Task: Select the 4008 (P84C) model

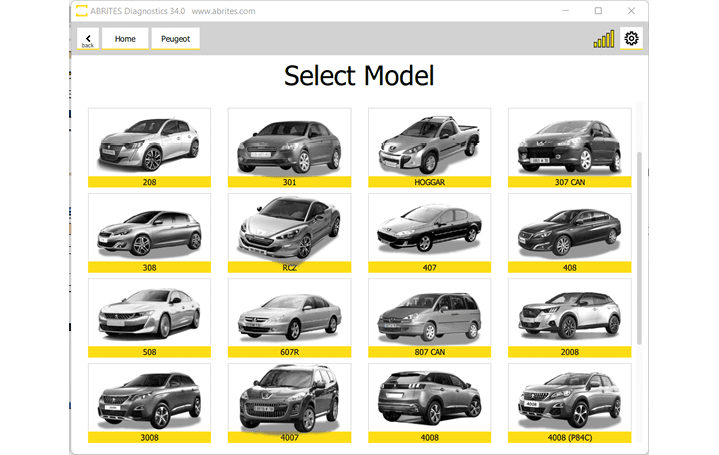Action: (x=569, y=401)
